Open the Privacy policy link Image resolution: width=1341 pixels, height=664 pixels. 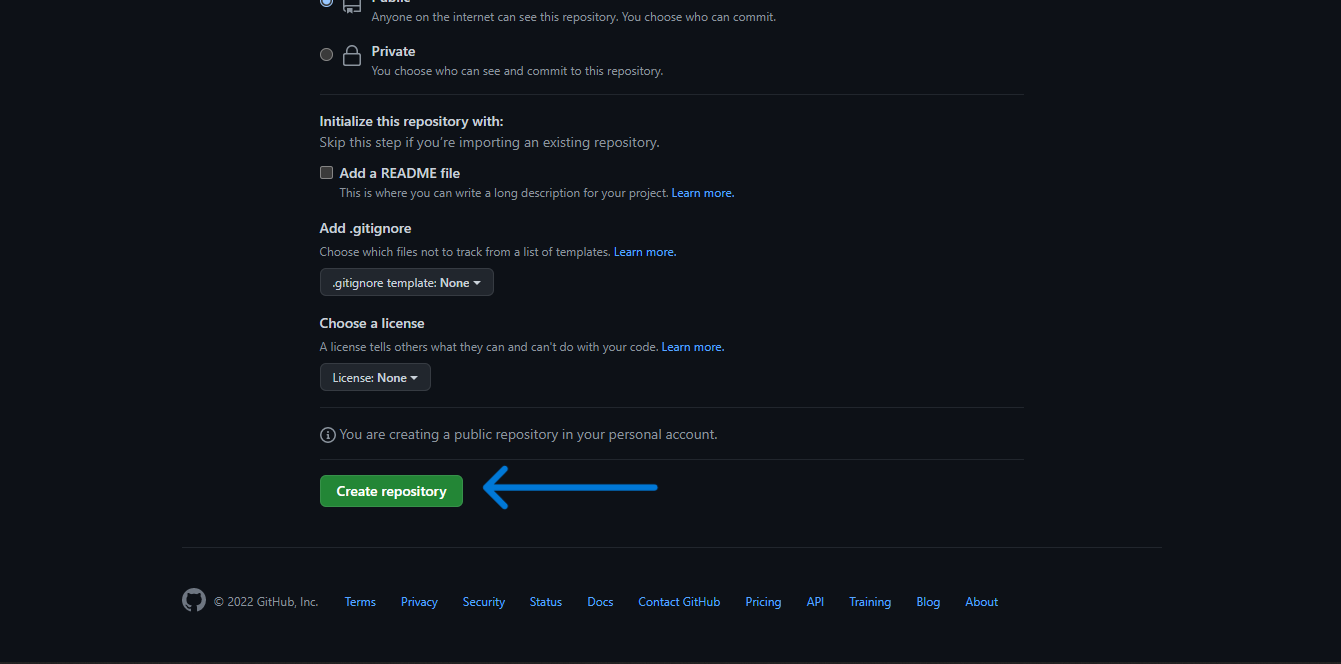[x=419, y=601]
